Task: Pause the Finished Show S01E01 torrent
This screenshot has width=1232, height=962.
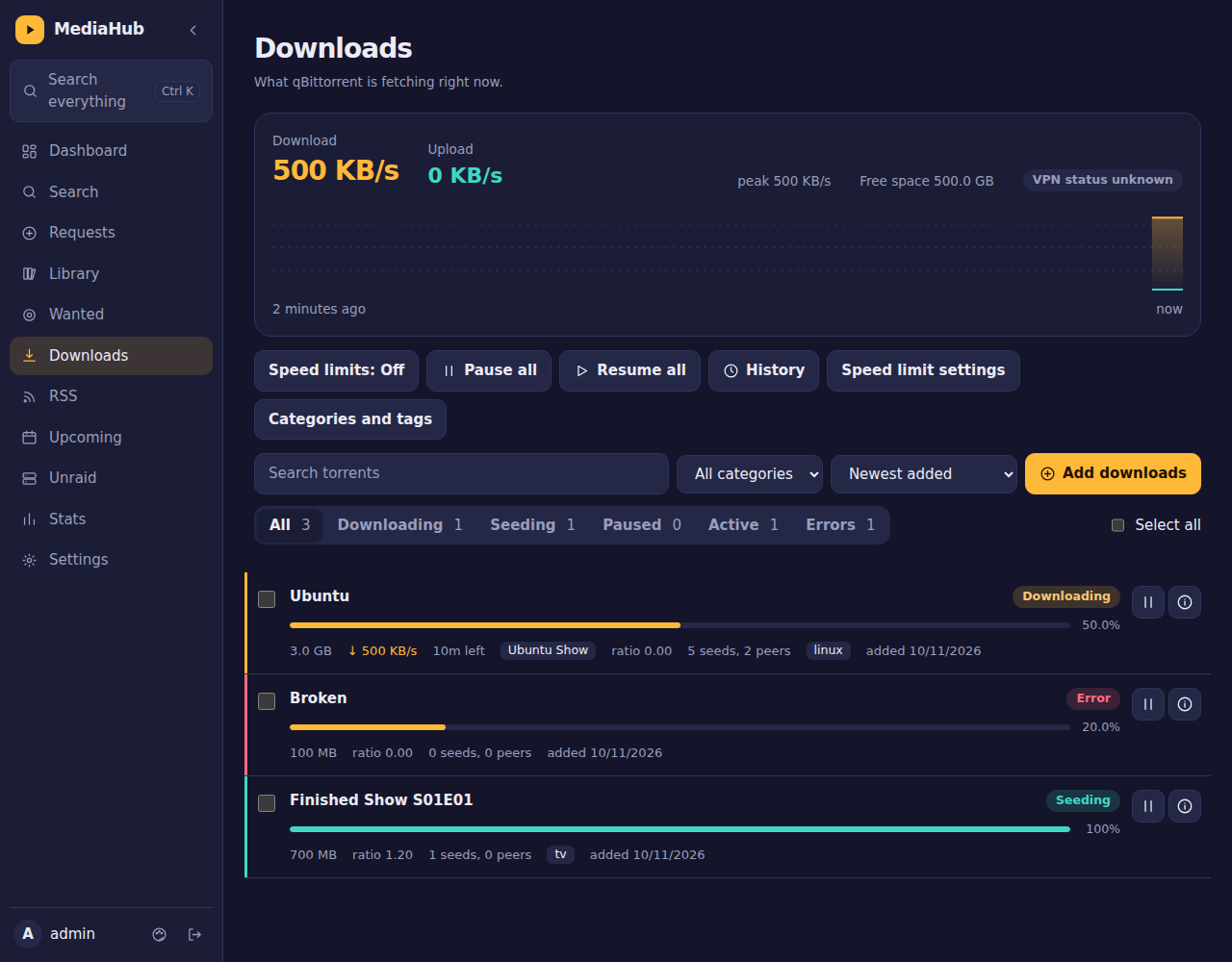Action: coord(1148,806)
